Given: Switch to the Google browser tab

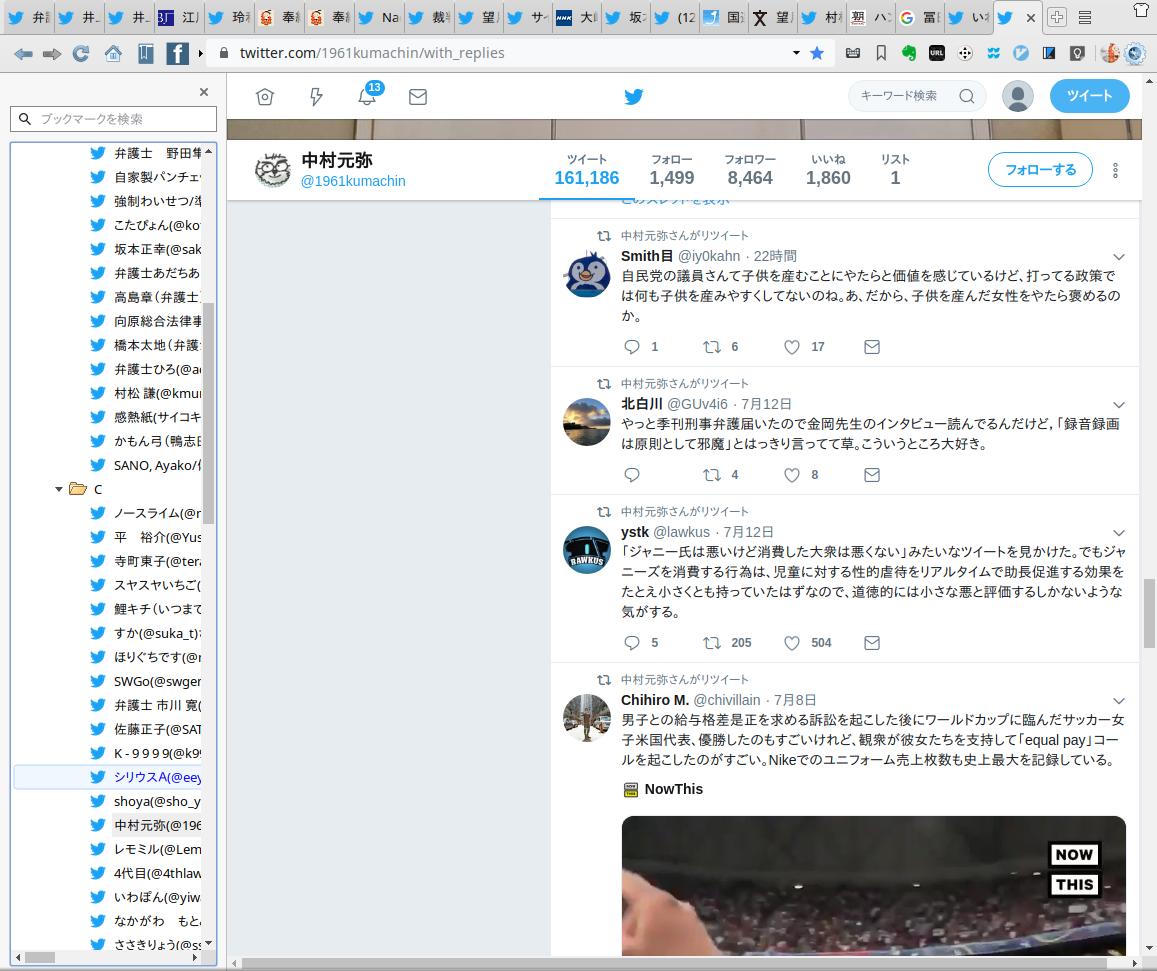Looking at the screenshot, I should tap(919, 17).
